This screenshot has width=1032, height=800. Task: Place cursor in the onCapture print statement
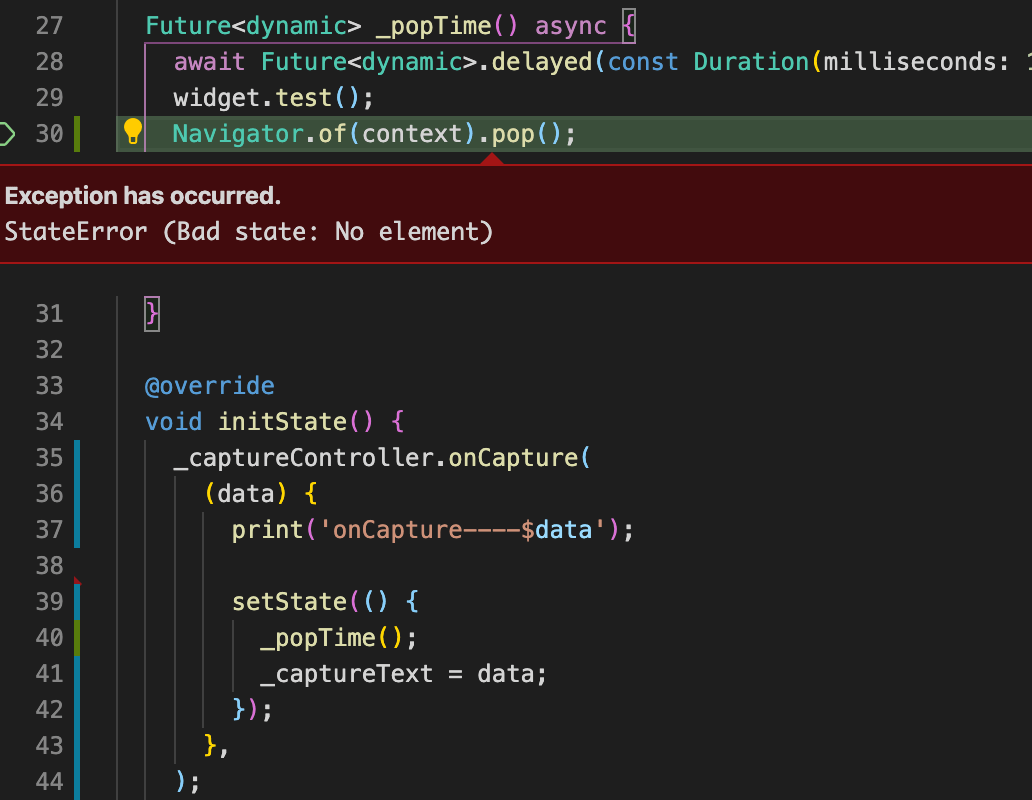(x=430, y=529)
